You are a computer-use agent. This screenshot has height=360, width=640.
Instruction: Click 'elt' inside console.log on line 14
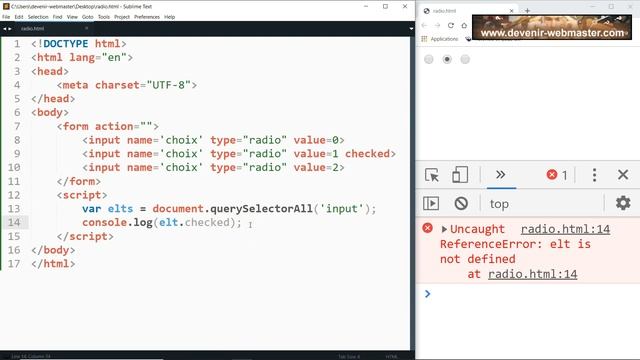pos(169,222)
